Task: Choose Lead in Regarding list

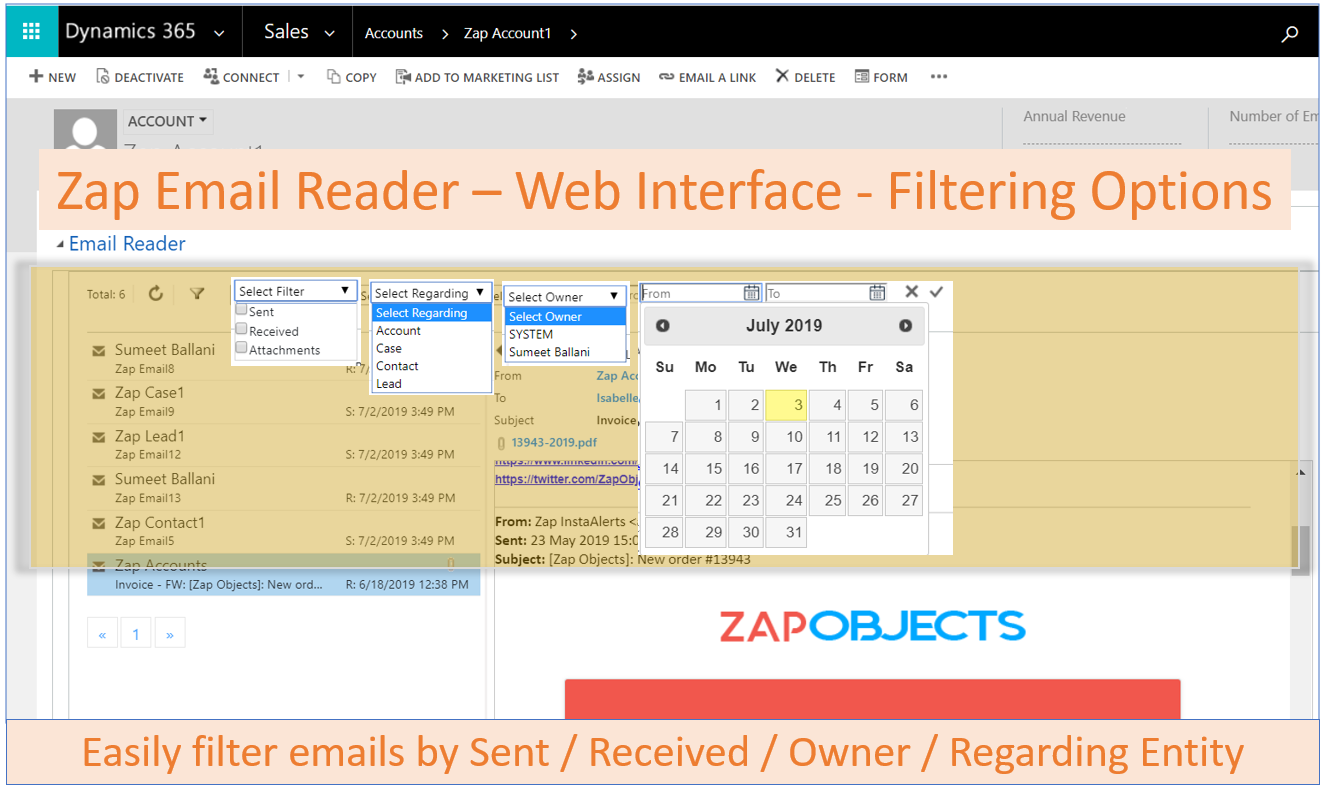Action: pyautogui.click(x=431, y=384)
